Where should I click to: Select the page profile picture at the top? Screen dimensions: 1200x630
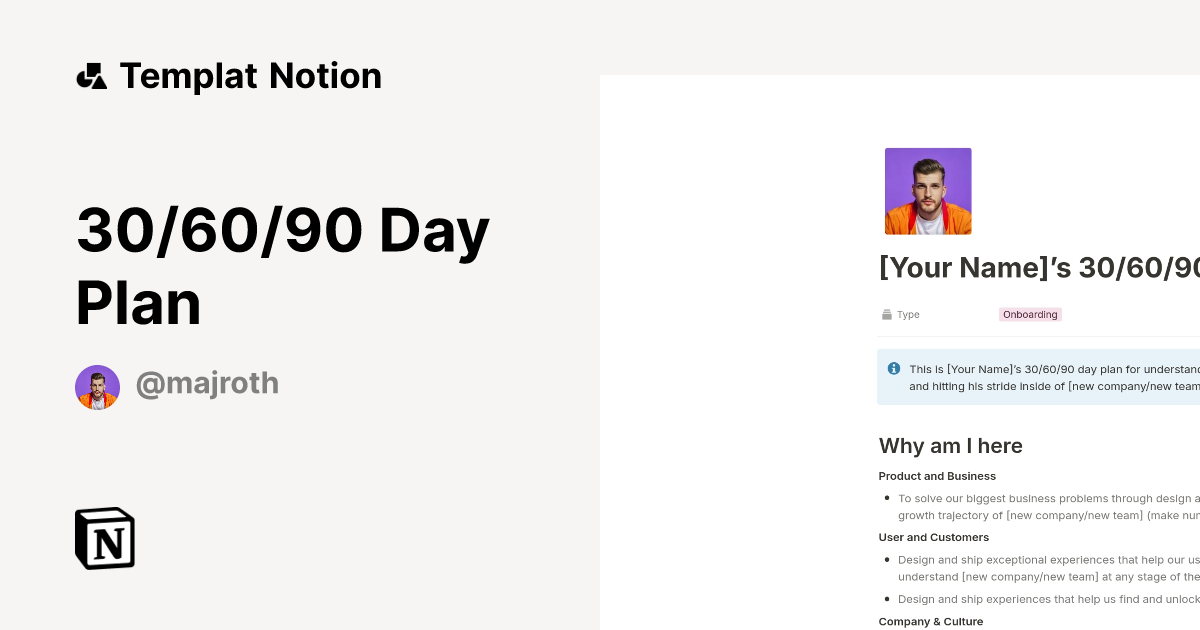click(928, 191)
